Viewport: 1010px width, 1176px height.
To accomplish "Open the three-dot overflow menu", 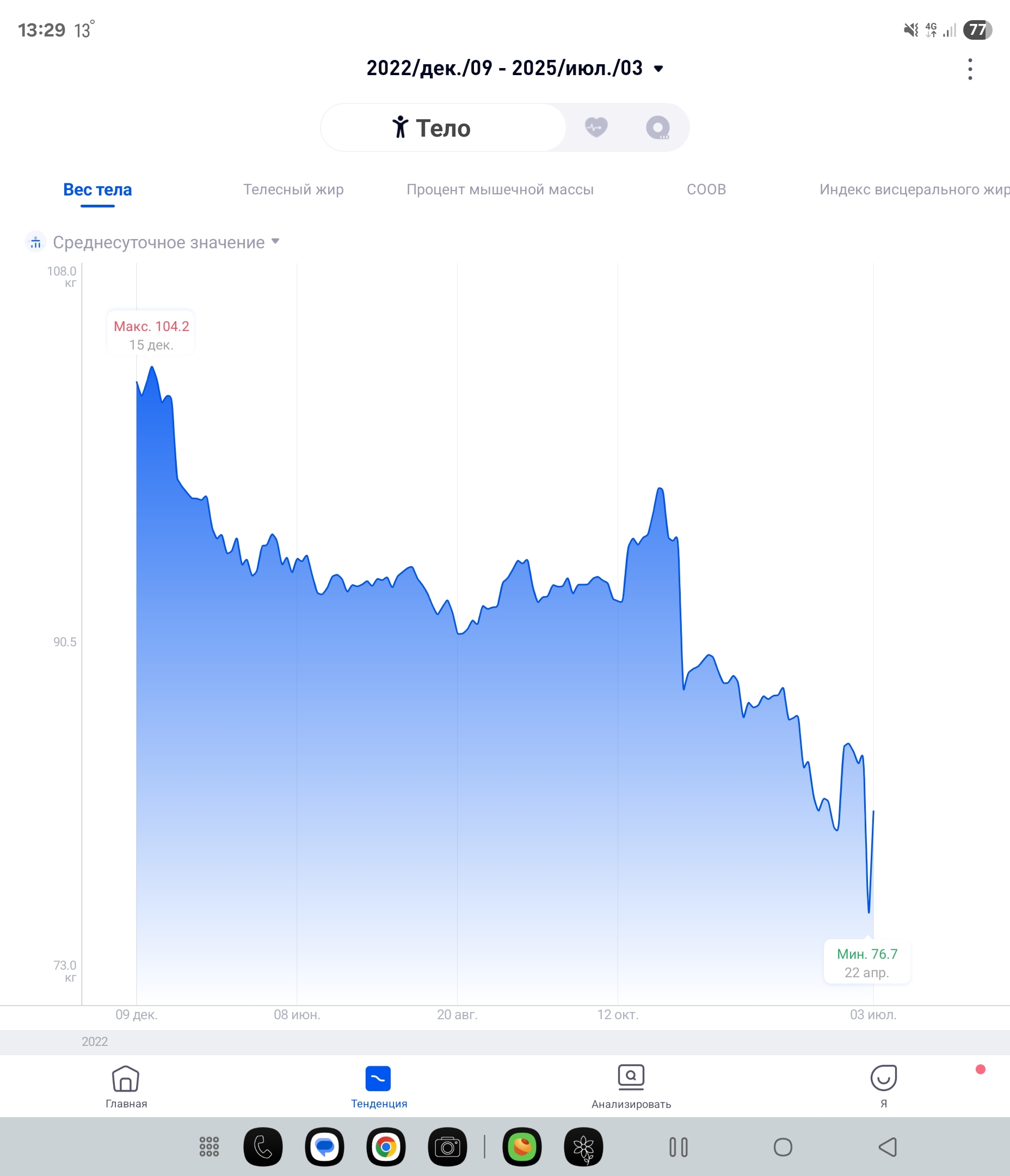I will tap(970, 69).
